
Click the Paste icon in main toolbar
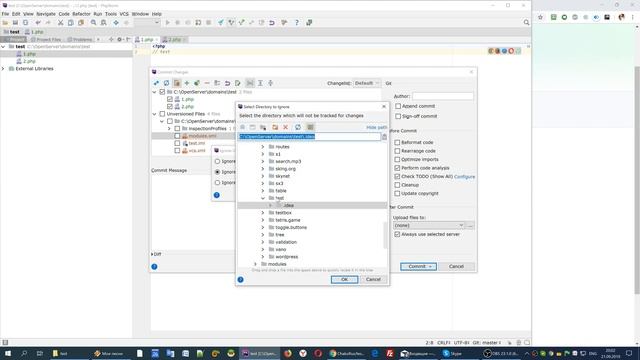[81, 23]
